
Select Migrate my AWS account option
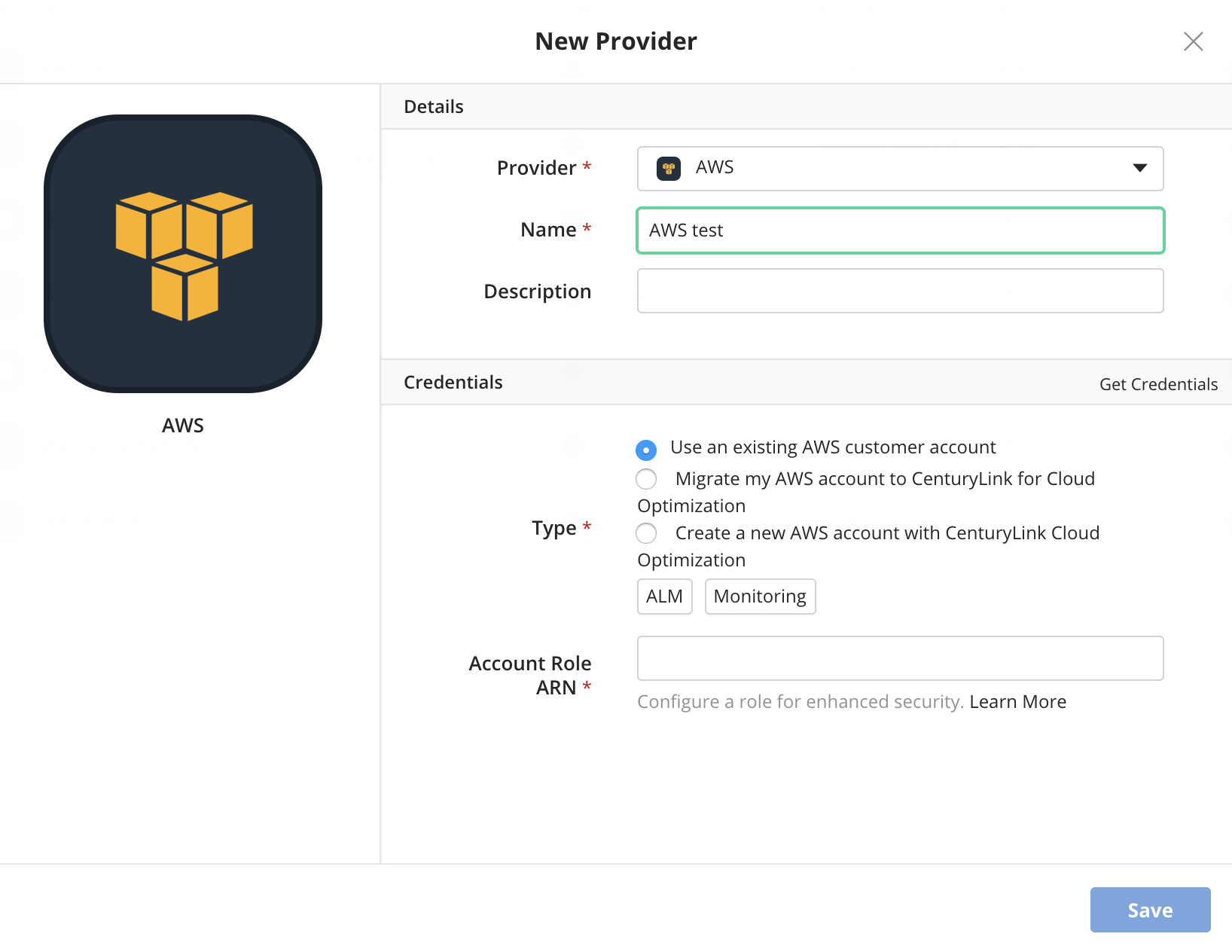(x=646, y=479)
